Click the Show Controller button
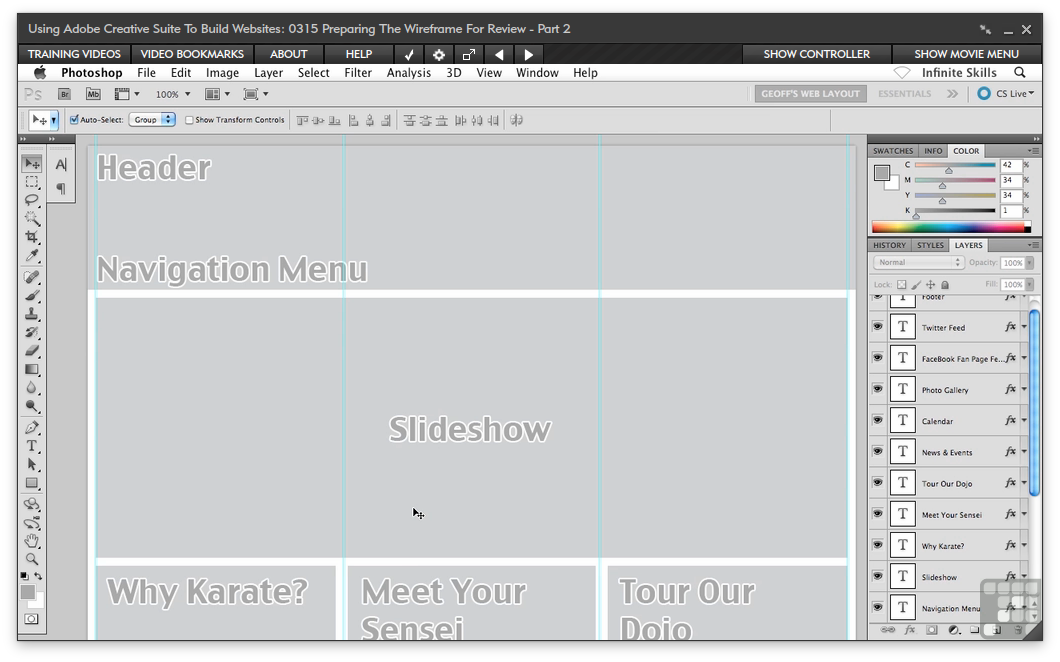 (817, 54)
